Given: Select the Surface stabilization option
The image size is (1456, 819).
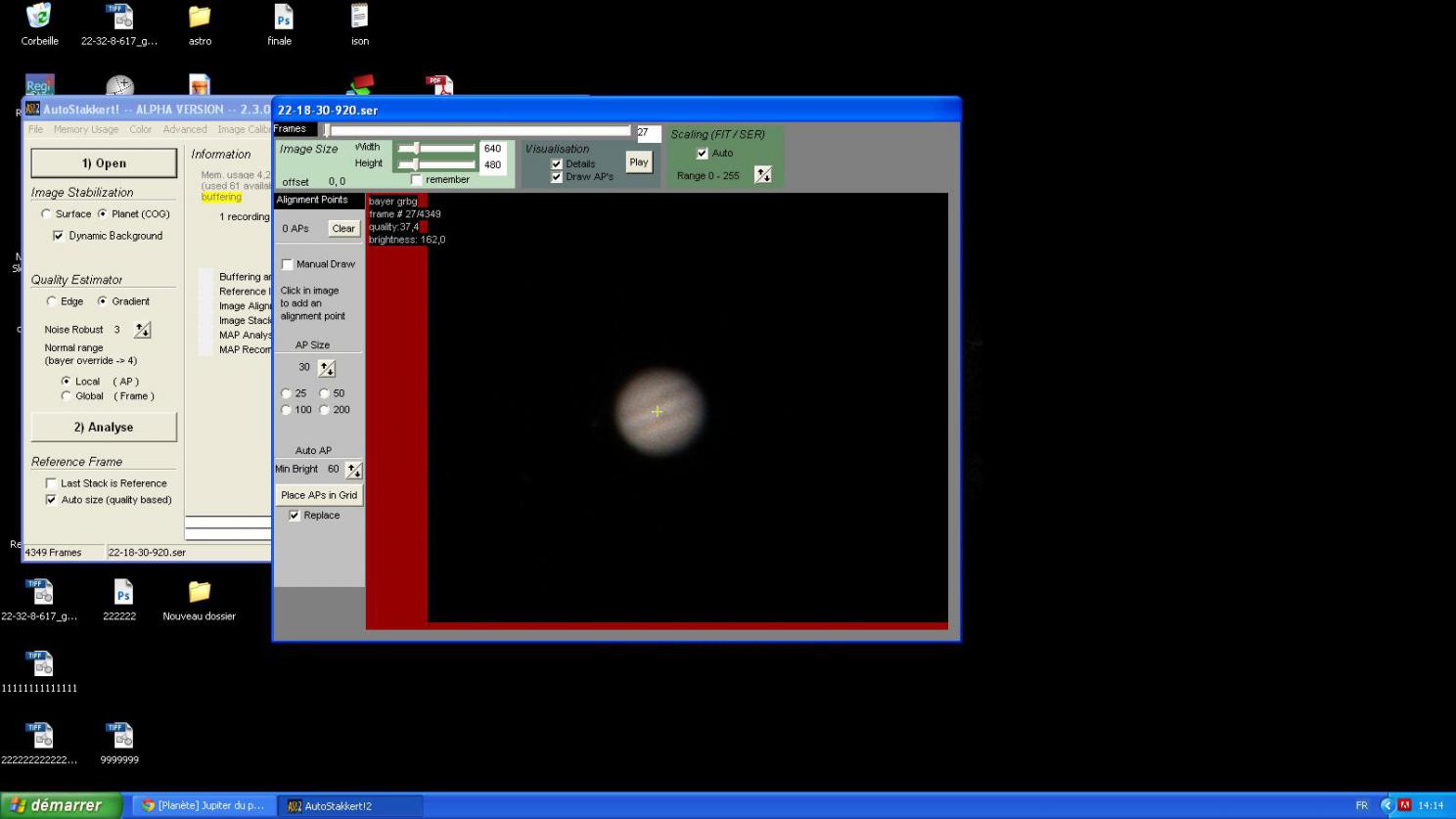Looking at the screenshot, I should 46,214.
